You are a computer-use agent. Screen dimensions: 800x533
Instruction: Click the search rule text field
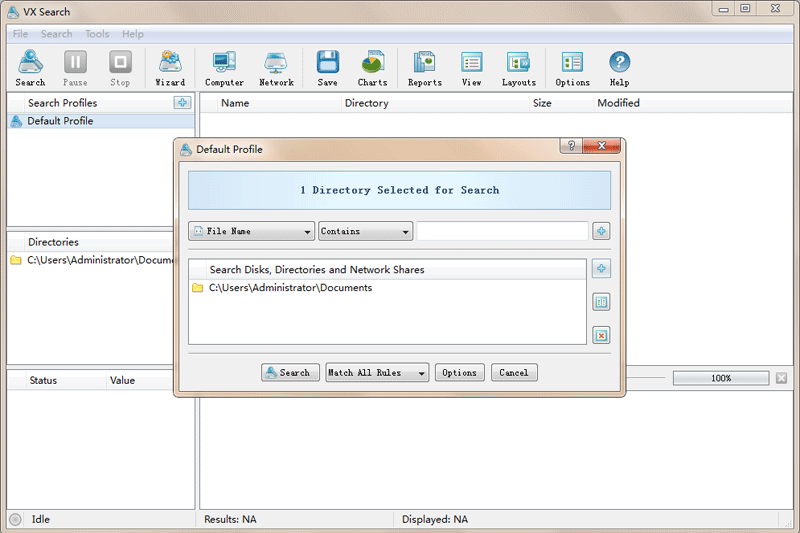tap(502, 231)
